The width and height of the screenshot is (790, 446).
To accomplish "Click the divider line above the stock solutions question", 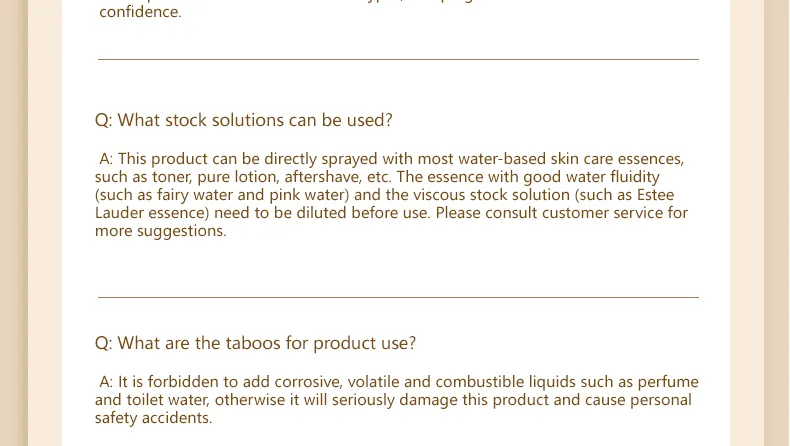I will (x=398, y=59).
